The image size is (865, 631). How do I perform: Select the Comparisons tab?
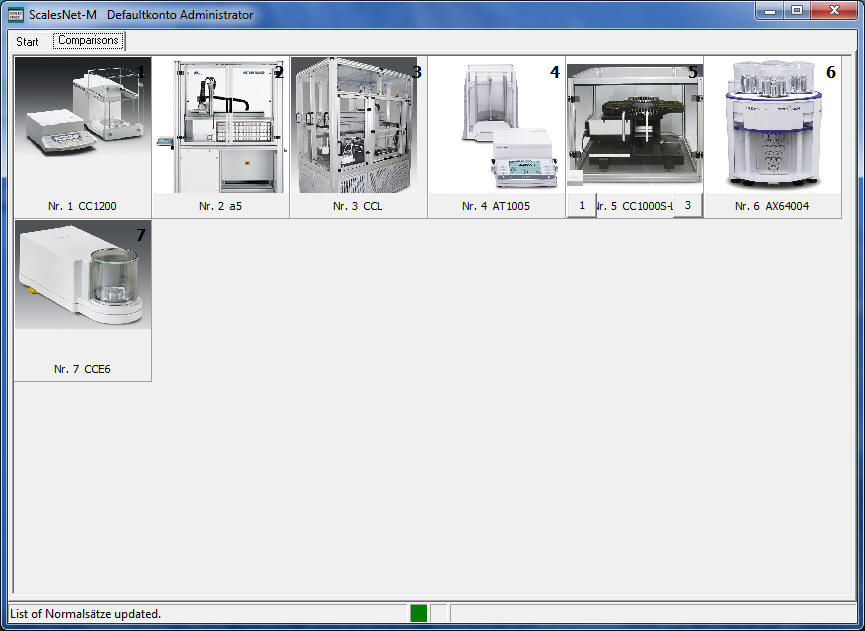pyautogui.click(x=88, y=41)
